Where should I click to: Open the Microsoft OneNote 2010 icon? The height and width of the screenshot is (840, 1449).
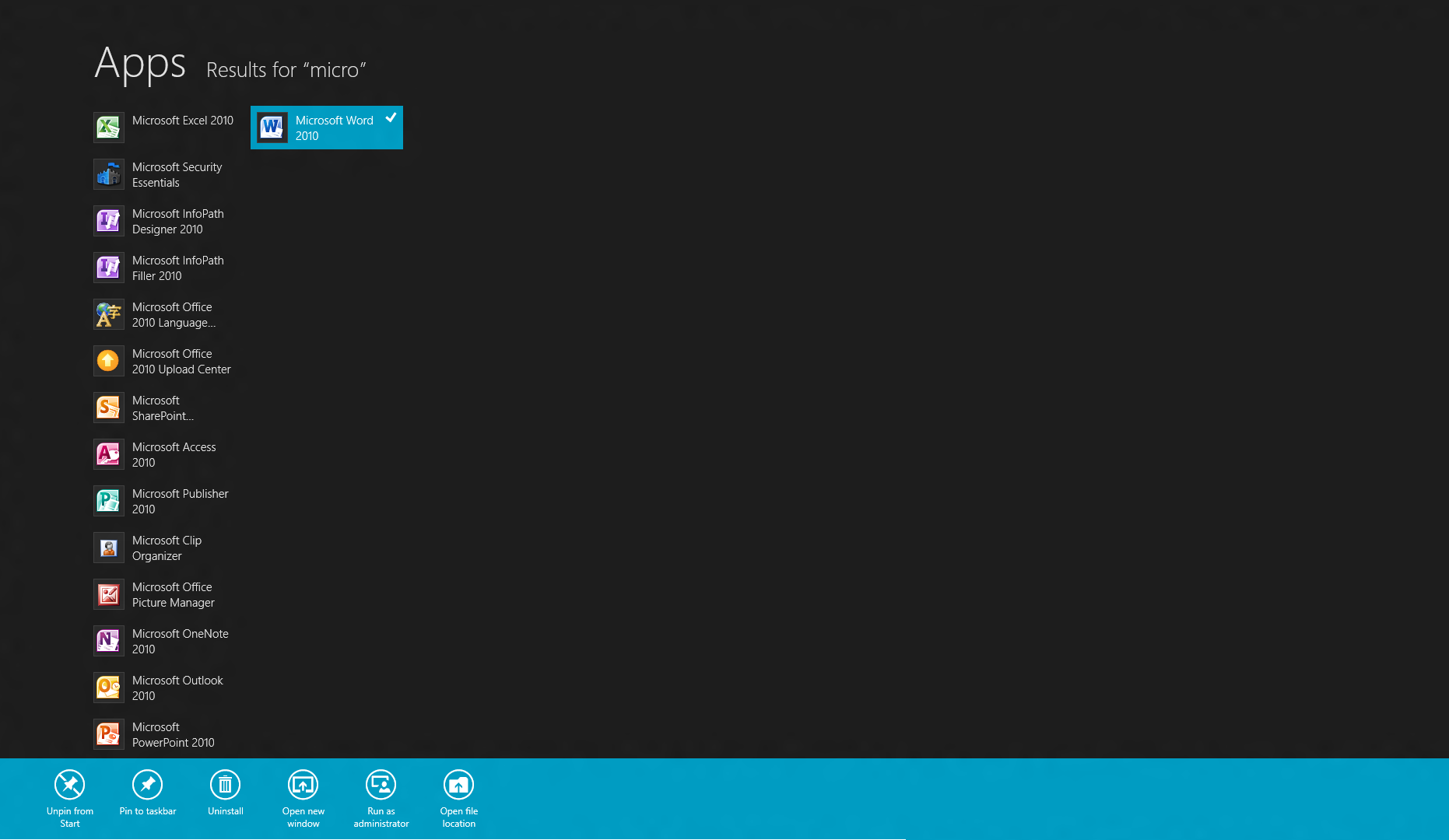coord(109,641)
